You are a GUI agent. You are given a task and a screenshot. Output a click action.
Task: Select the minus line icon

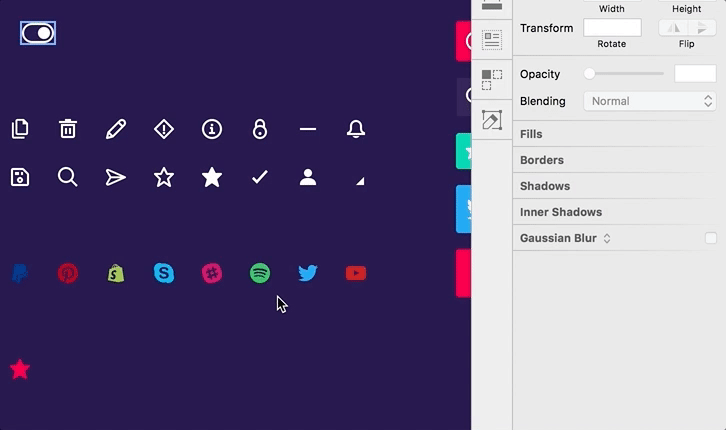(x=308, y=129)
